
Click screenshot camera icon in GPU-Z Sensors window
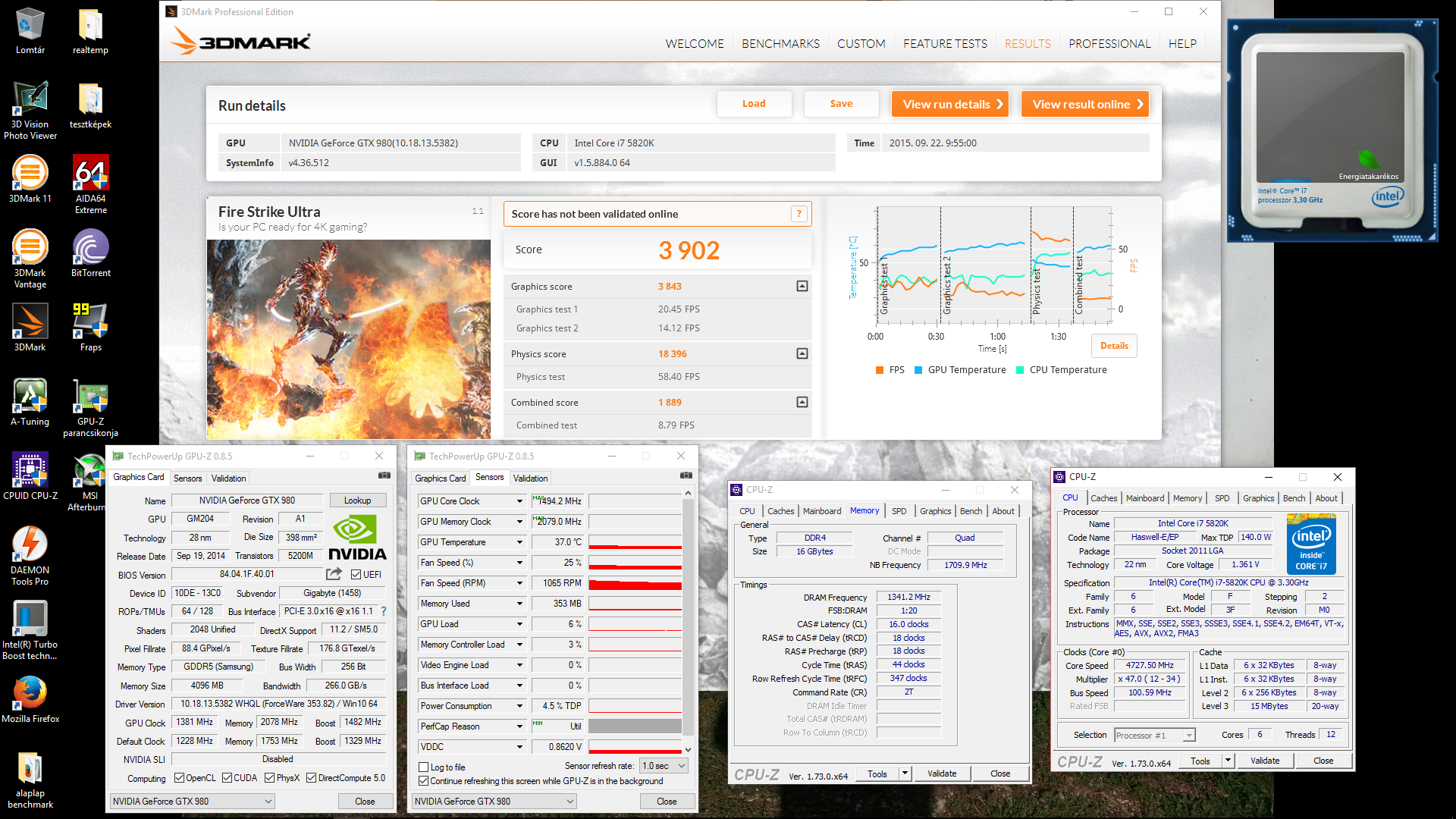[x=686, y=475]
